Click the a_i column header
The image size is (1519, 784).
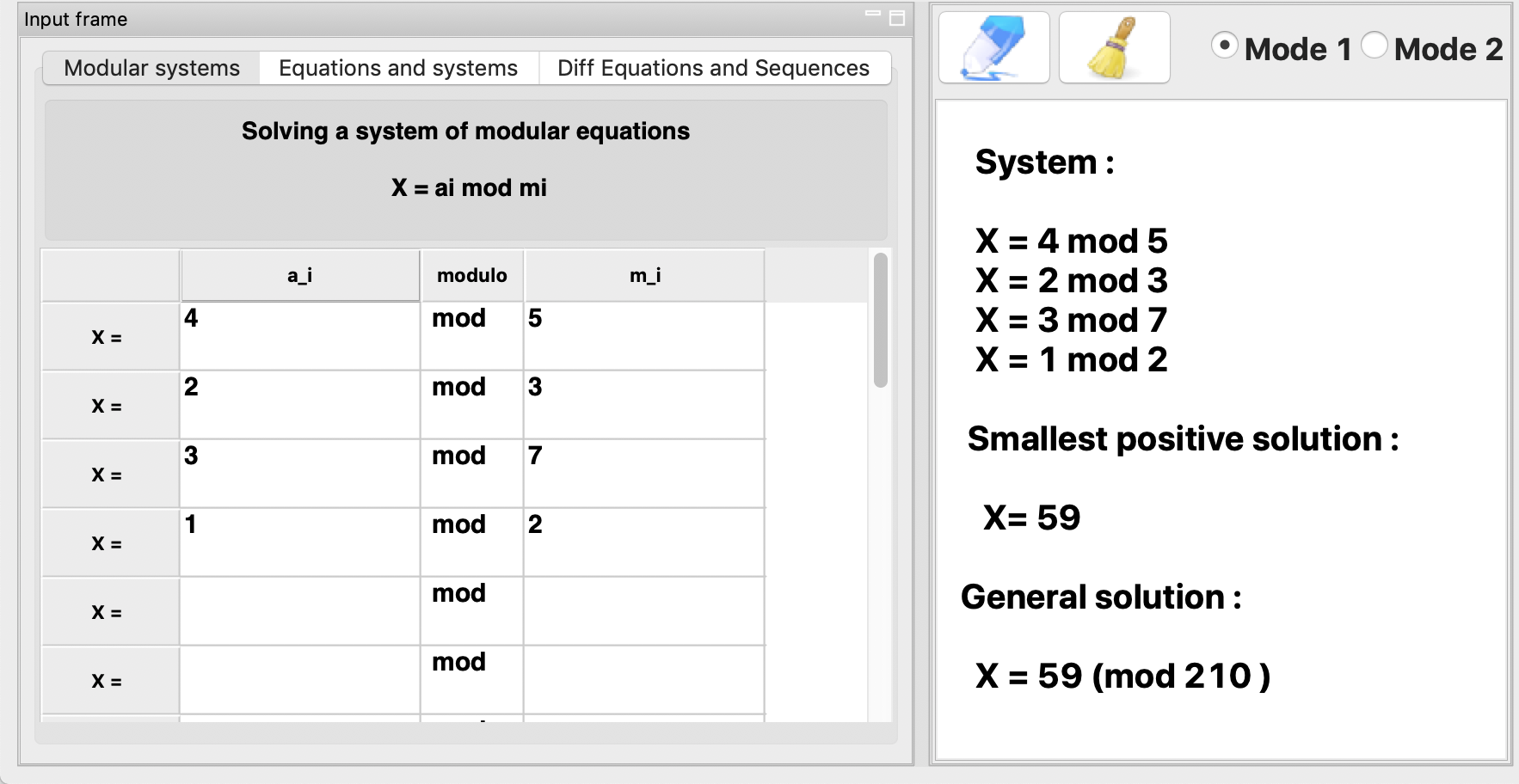[299, 275]
